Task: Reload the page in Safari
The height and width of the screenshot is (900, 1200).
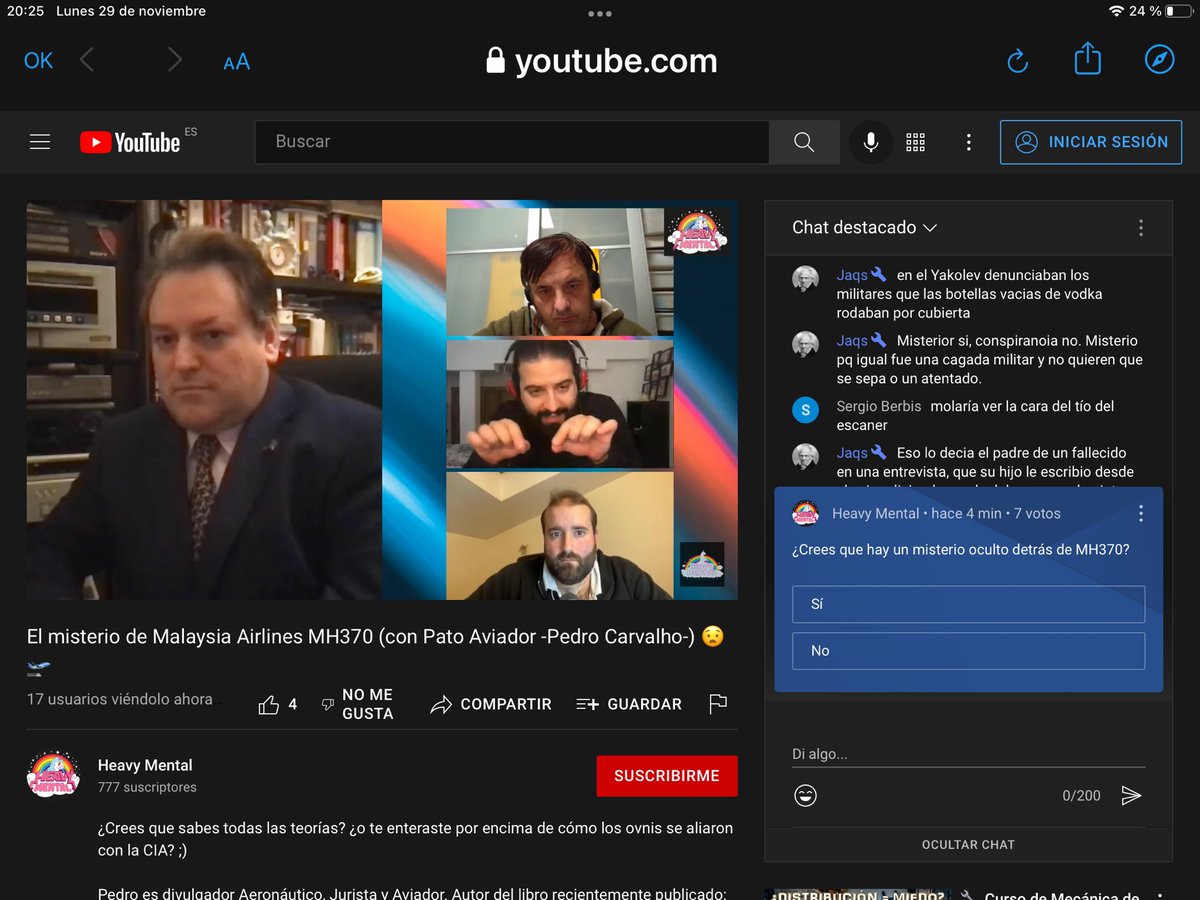Action: click(x=1018, y=62)
